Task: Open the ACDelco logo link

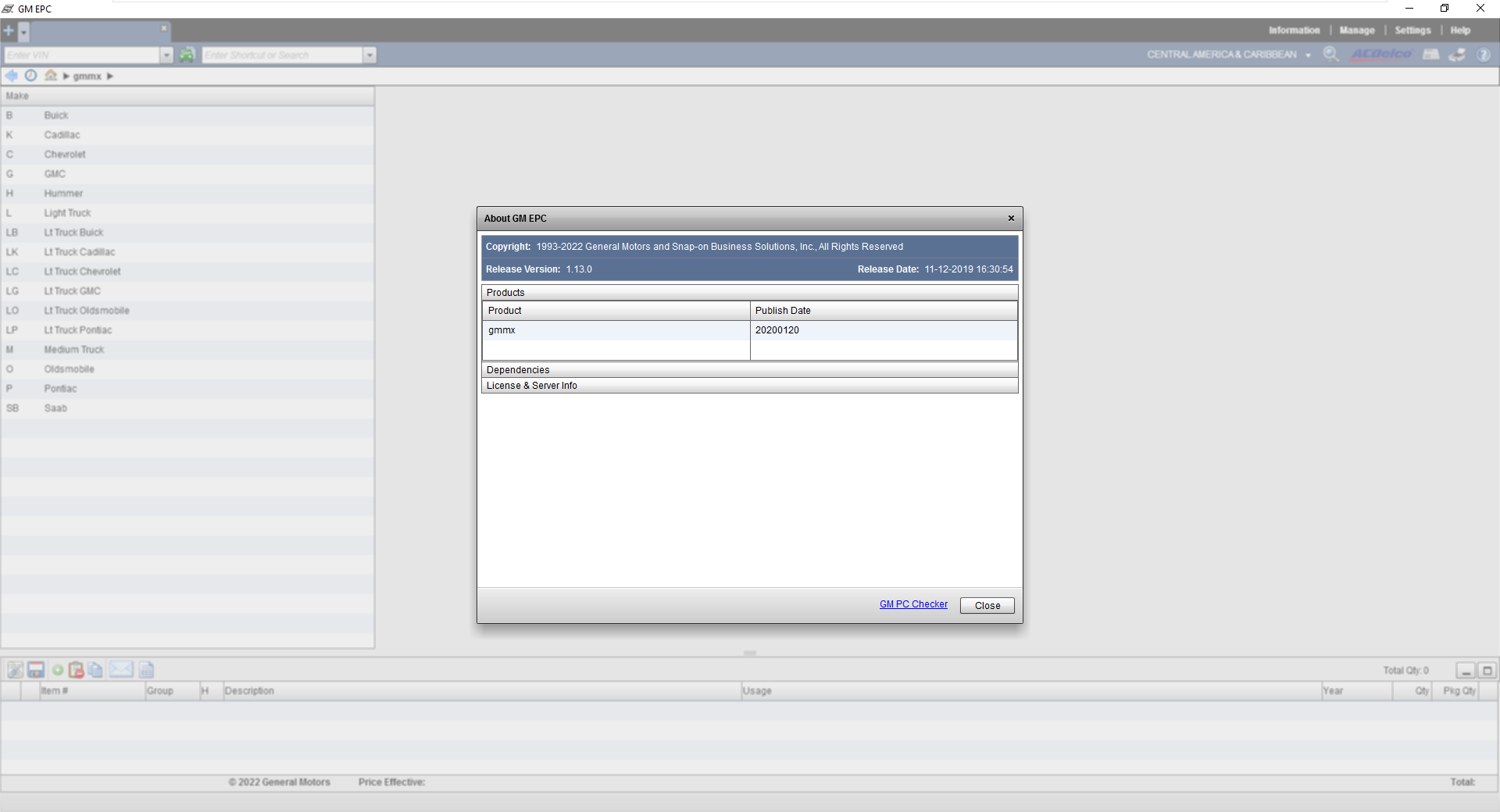Action: point(1381,54)
